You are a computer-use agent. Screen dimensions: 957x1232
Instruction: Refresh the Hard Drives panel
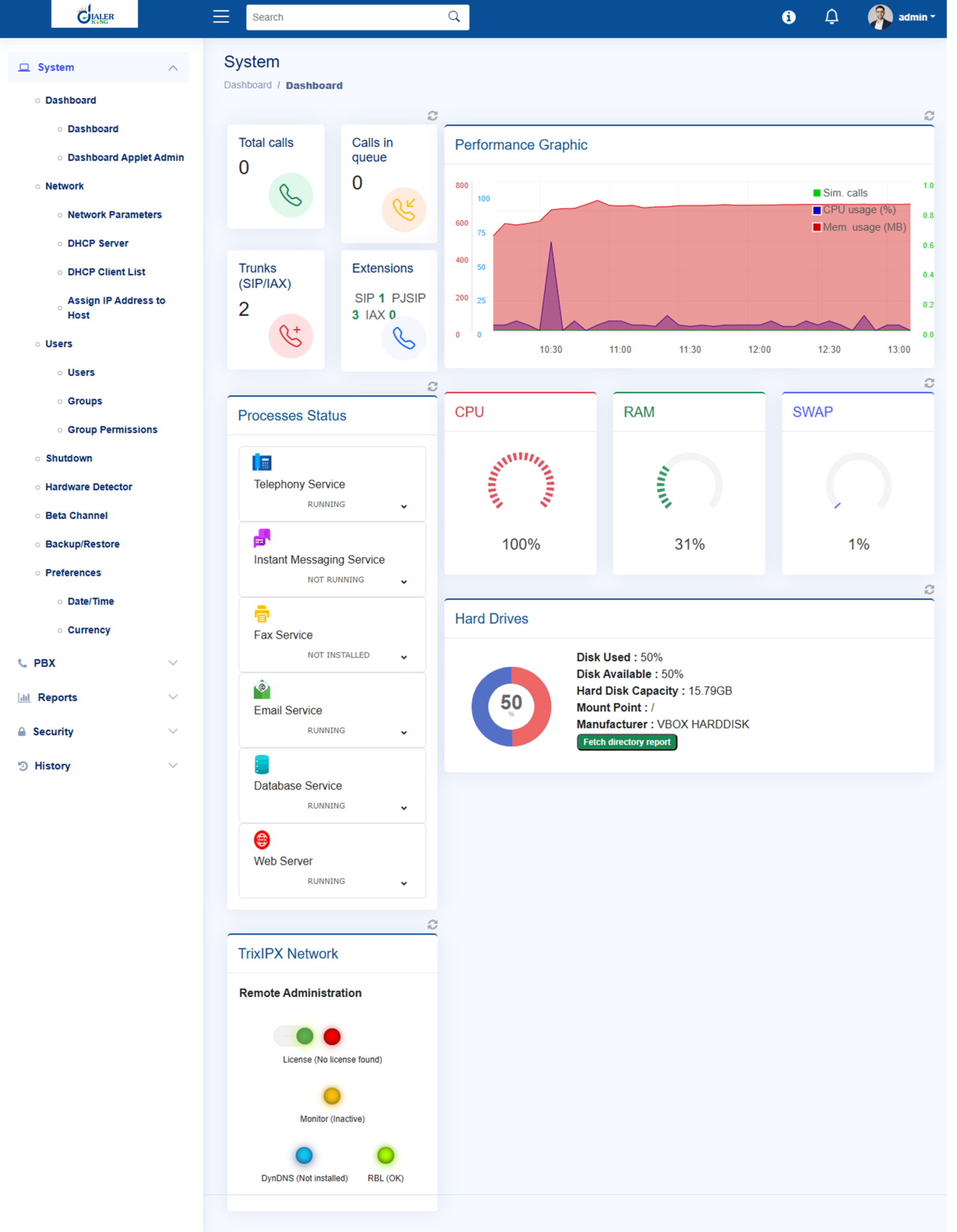[929, 590]
